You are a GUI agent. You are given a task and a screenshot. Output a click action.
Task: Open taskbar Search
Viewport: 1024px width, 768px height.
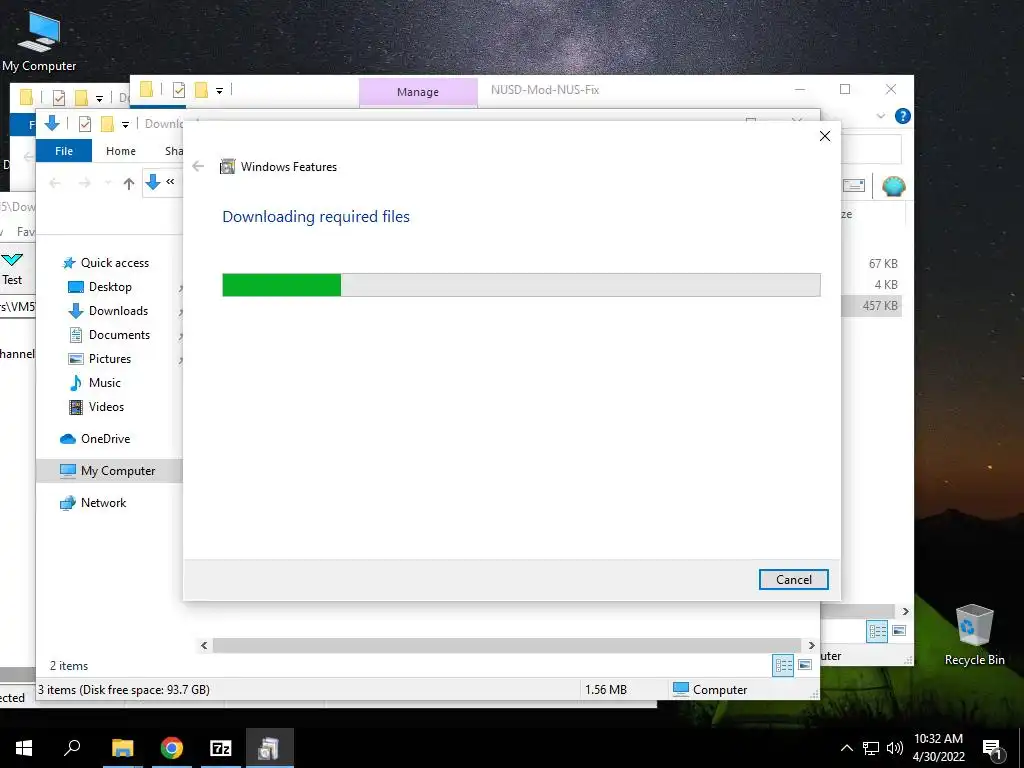point(72,748)
